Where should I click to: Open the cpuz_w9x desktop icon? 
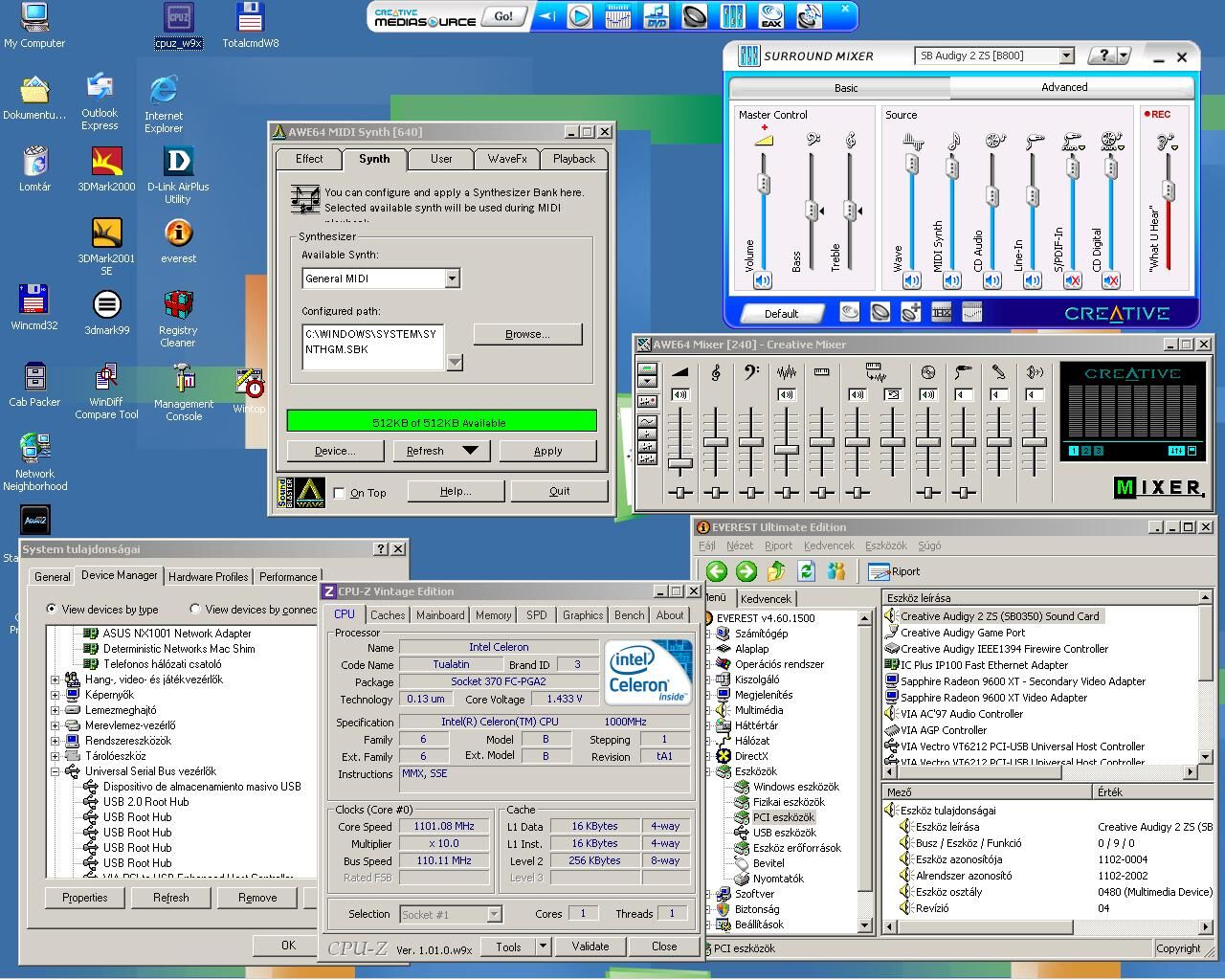[x=178, y=26]
